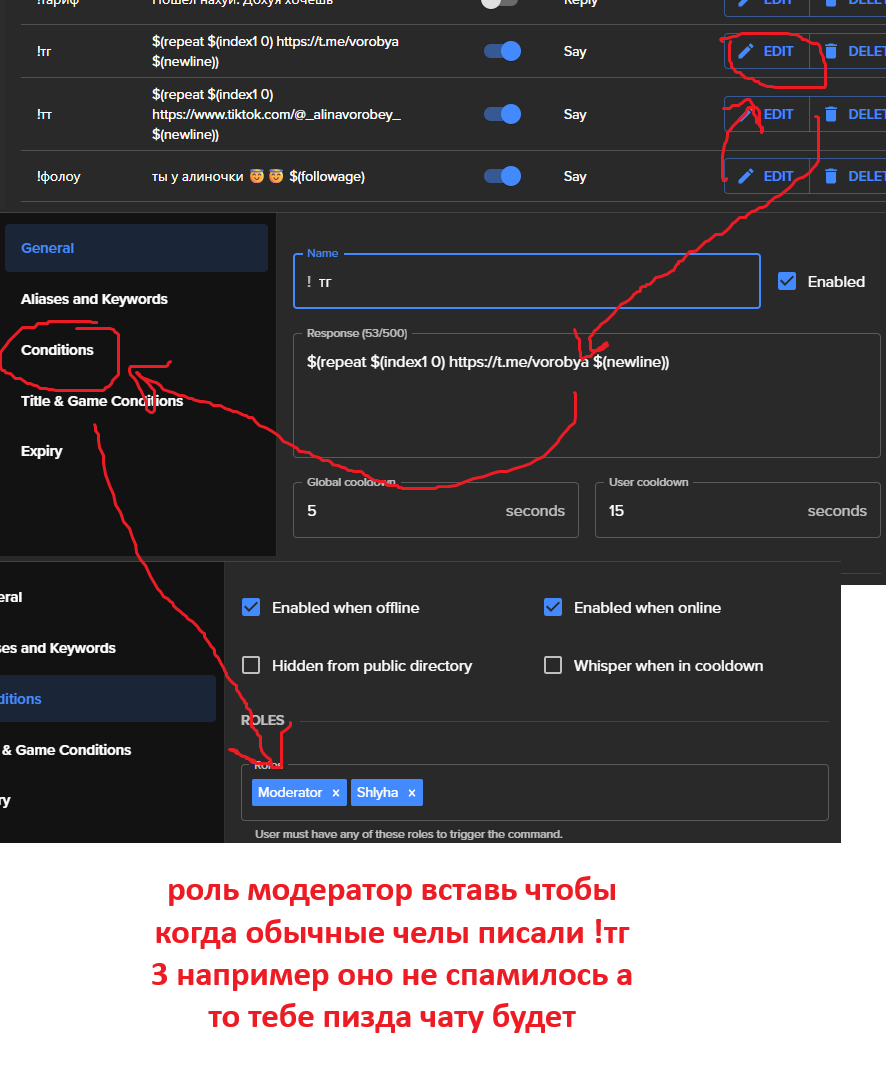886x1069 pixels.
Task: Click the pencil icon on the topmost command row
Action: click(744, 4)
